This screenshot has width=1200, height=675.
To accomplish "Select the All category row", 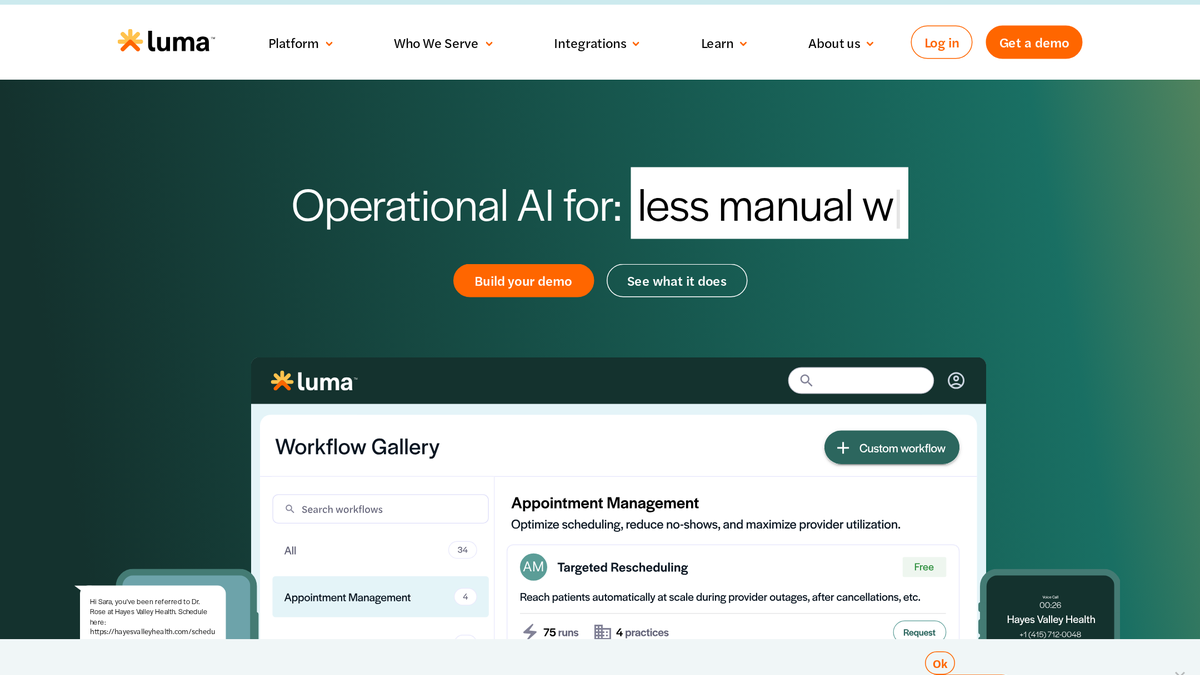I will tap(380, 550).
